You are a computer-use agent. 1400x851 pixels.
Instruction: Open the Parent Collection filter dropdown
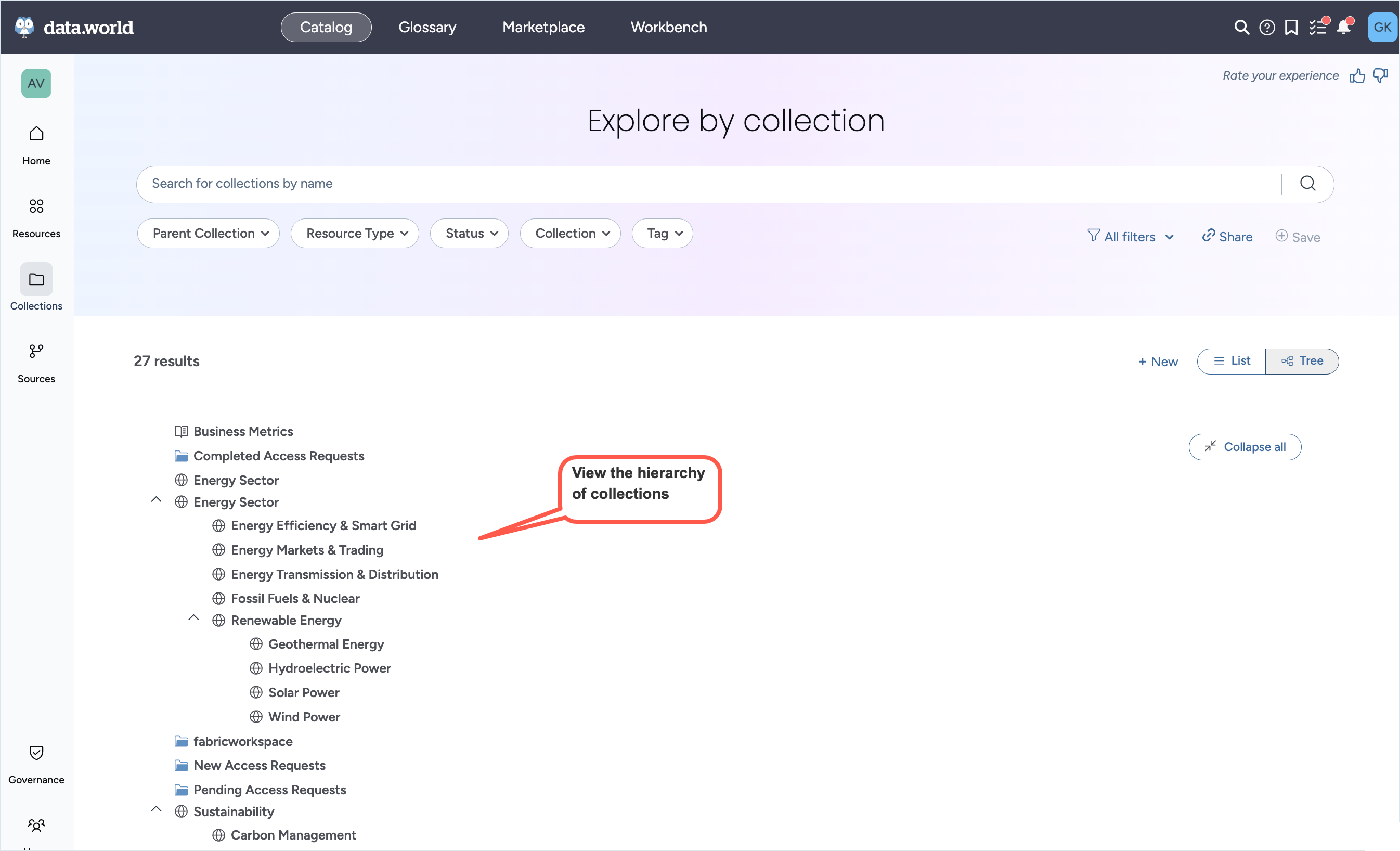click(x=209, y=234)
